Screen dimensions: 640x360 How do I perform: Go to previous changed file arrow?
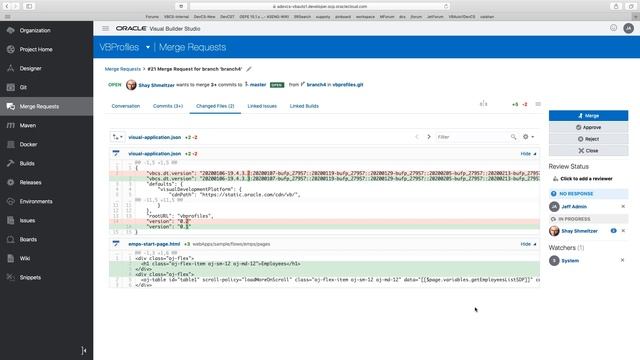click(x=417, y=137)
